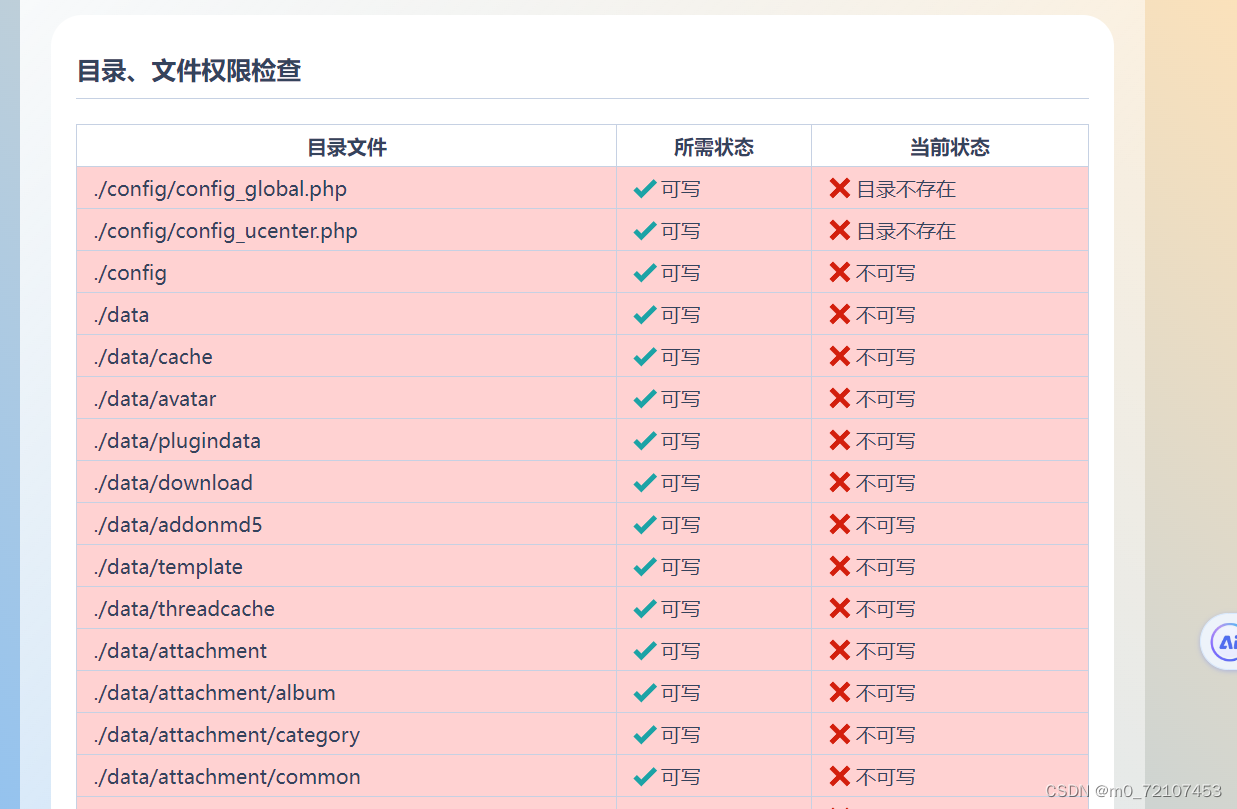Click red X in ./config/config_global.php row
Image resolution: width=1237 pixels, height=809 pixels.
(x=840, y=188)
